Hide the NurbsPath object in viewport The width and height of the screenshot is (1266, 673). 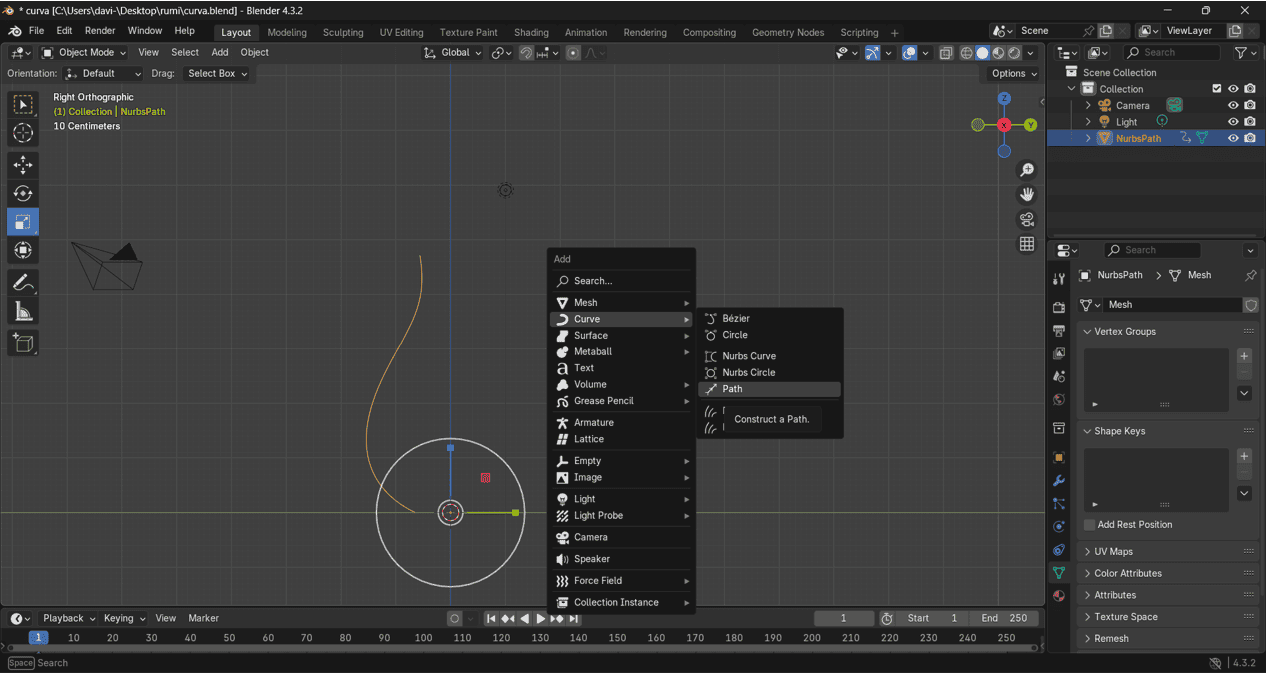pyautogui.click(x=1233, y=138)
